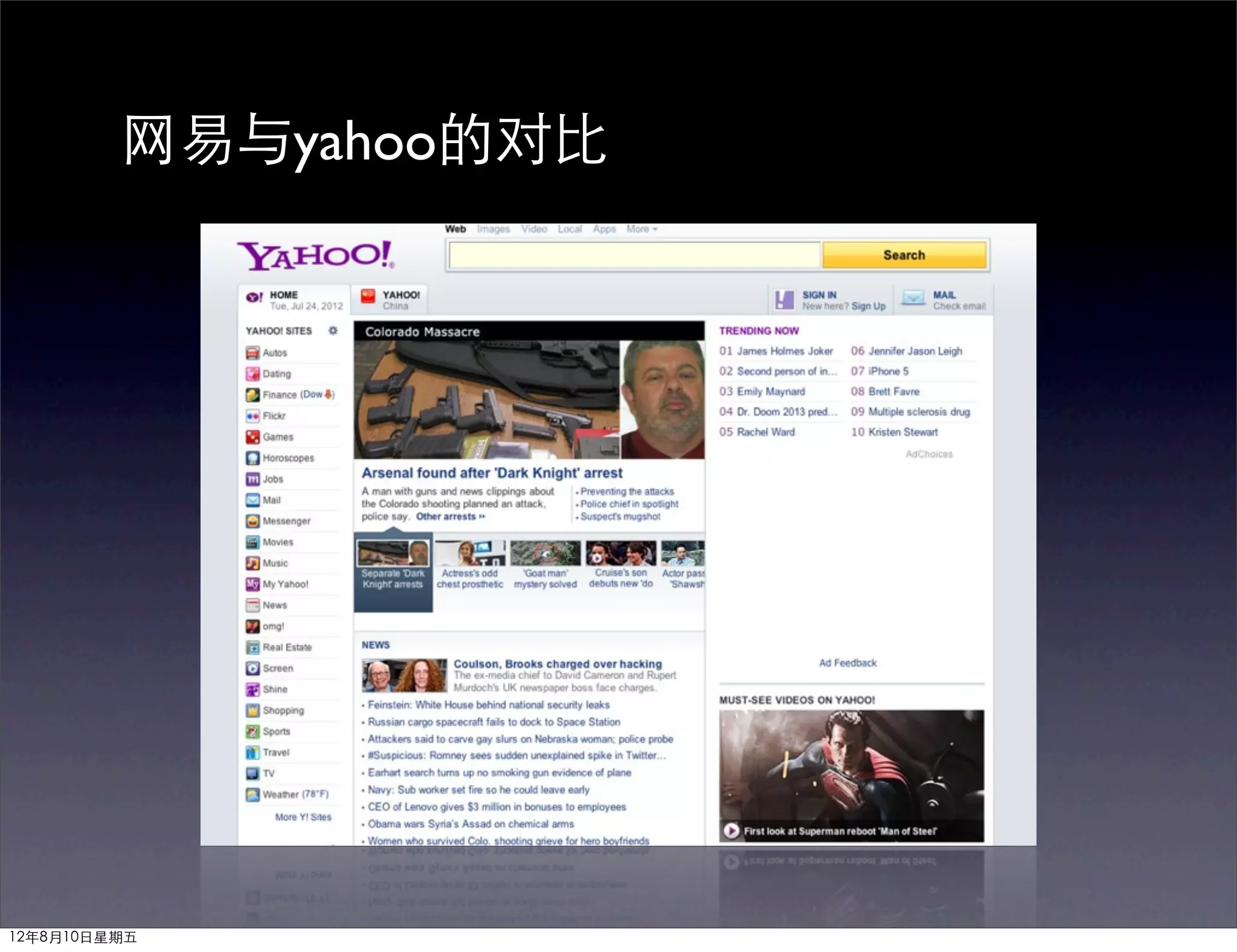Switch to Video search tab
The image size is (1237, 952).
pos(534,229)
